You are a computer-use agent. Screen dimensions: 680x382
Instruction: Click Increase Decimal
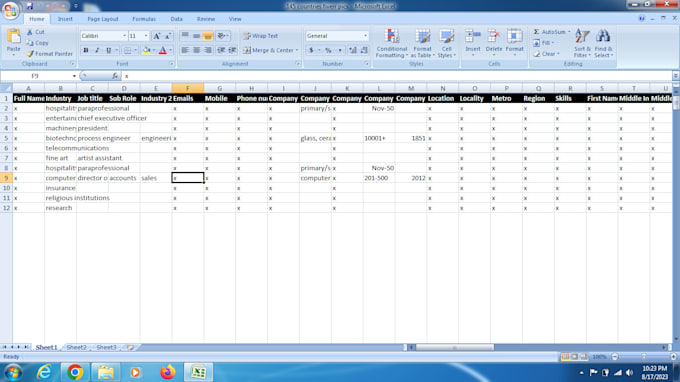(x=353, y=50)
